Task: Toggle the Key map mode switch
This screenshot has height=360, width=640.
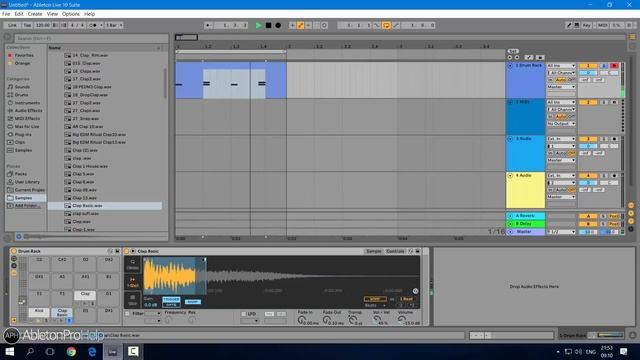Action: pyautogui.click(x=587, y=25)
